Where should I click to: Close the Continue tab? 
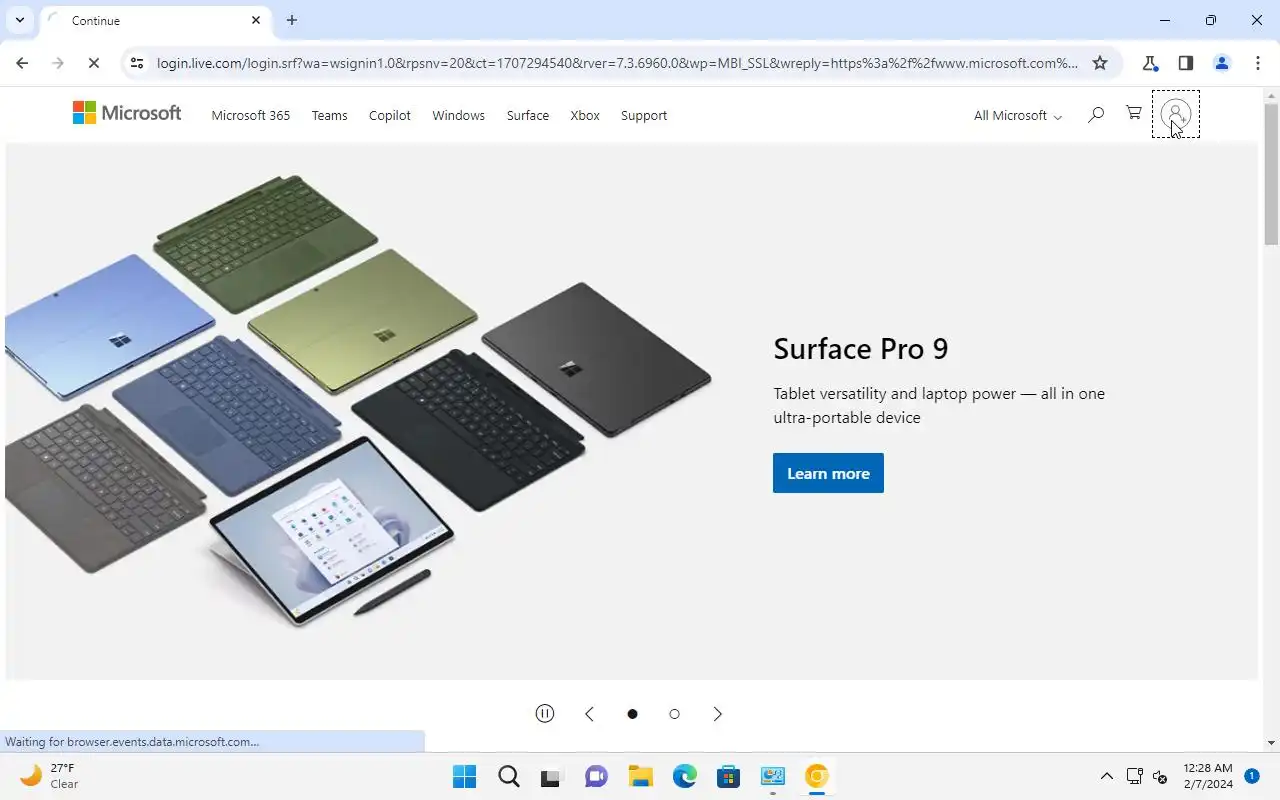256,20
